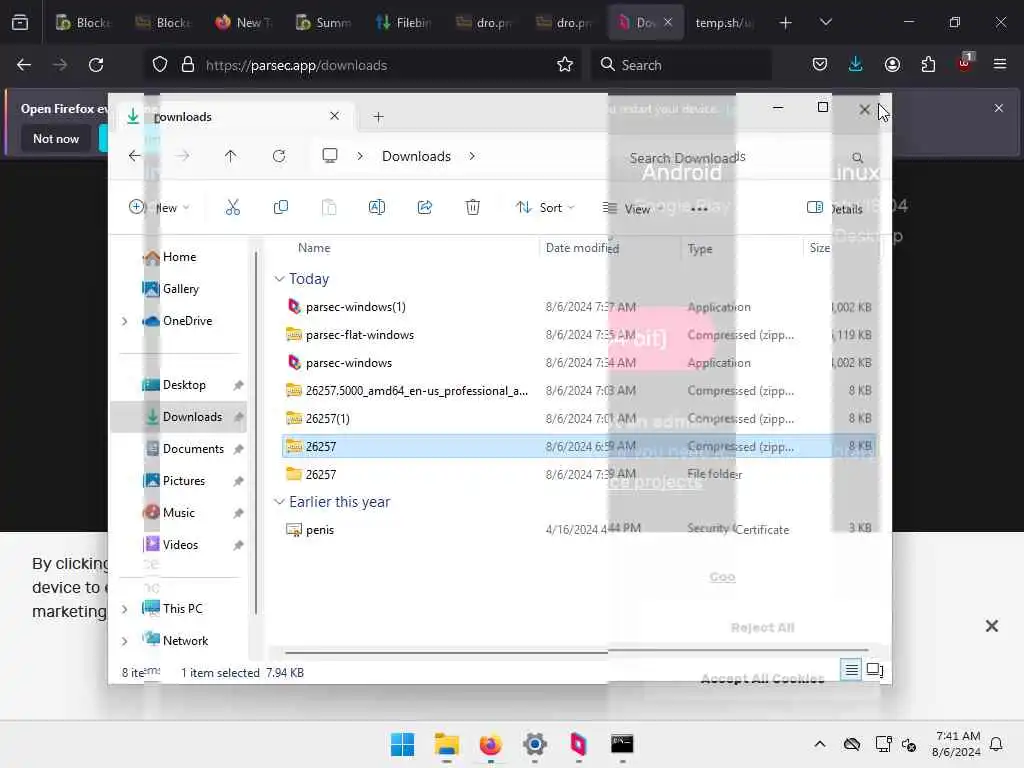Open the Sort dropdown in Explorer
The height and width of the screenshot is (768, 1024).
click(545, 208)
